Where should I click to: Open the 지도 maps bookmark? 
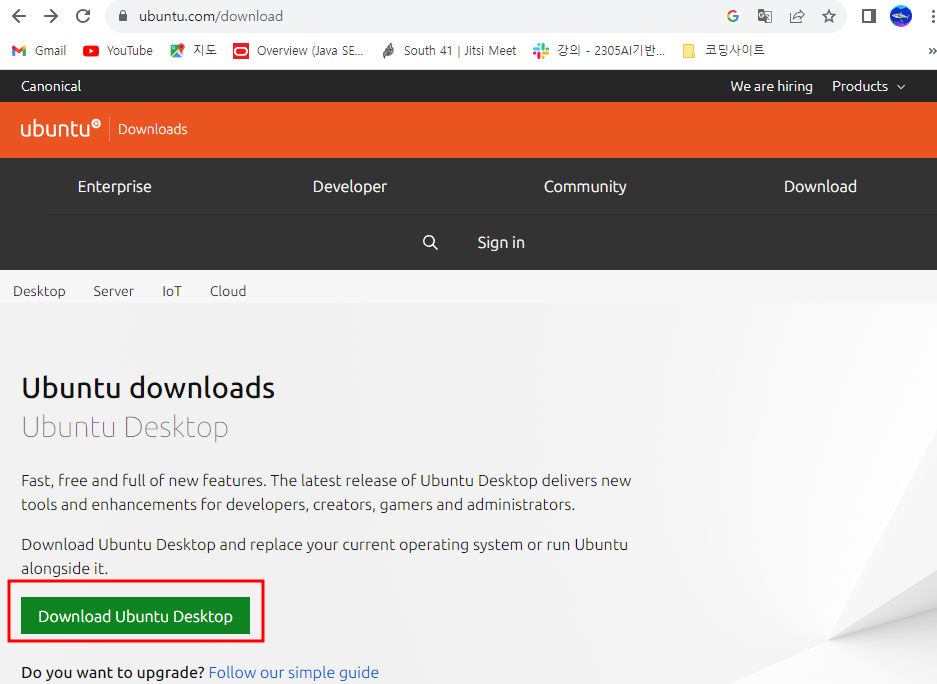[x=193, y=51]
